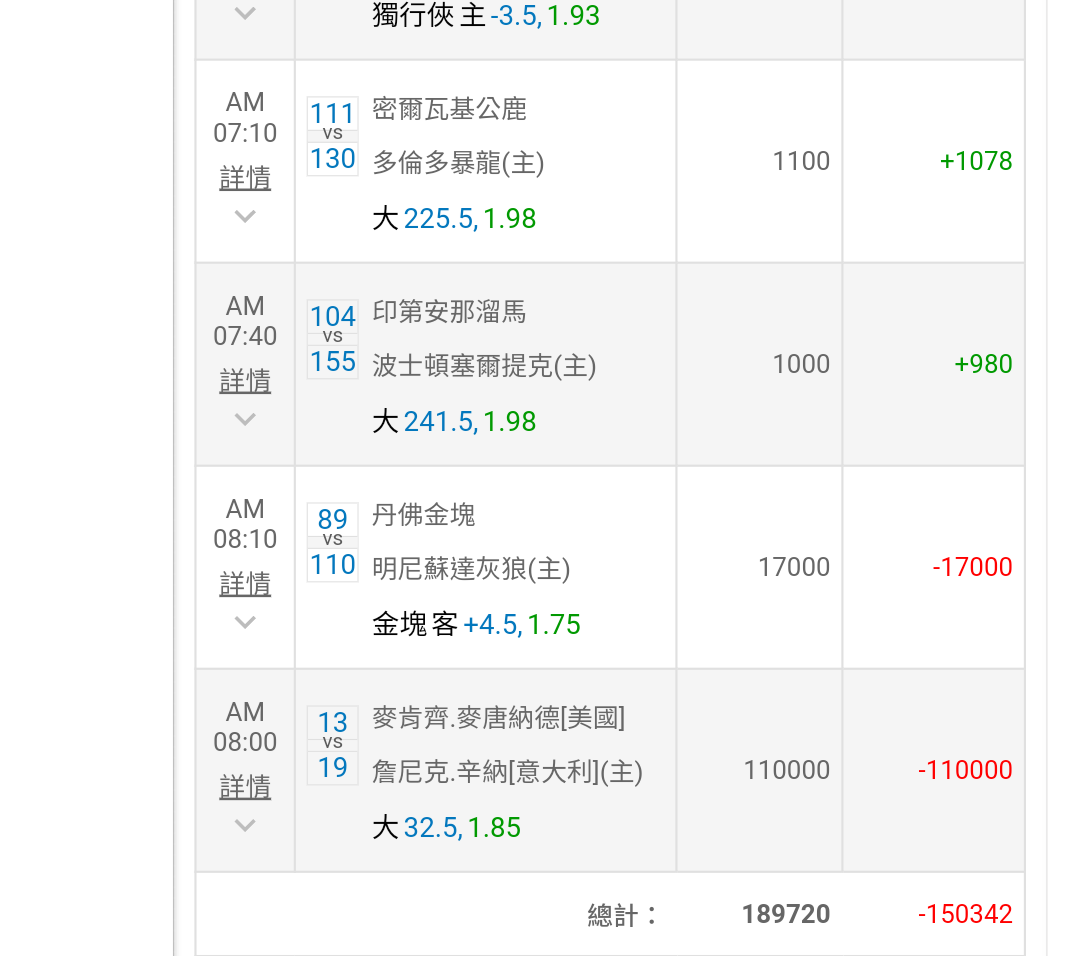Open 詳情 link for the 08:00 match
The image size is (1080, 956).
(245, 787)
